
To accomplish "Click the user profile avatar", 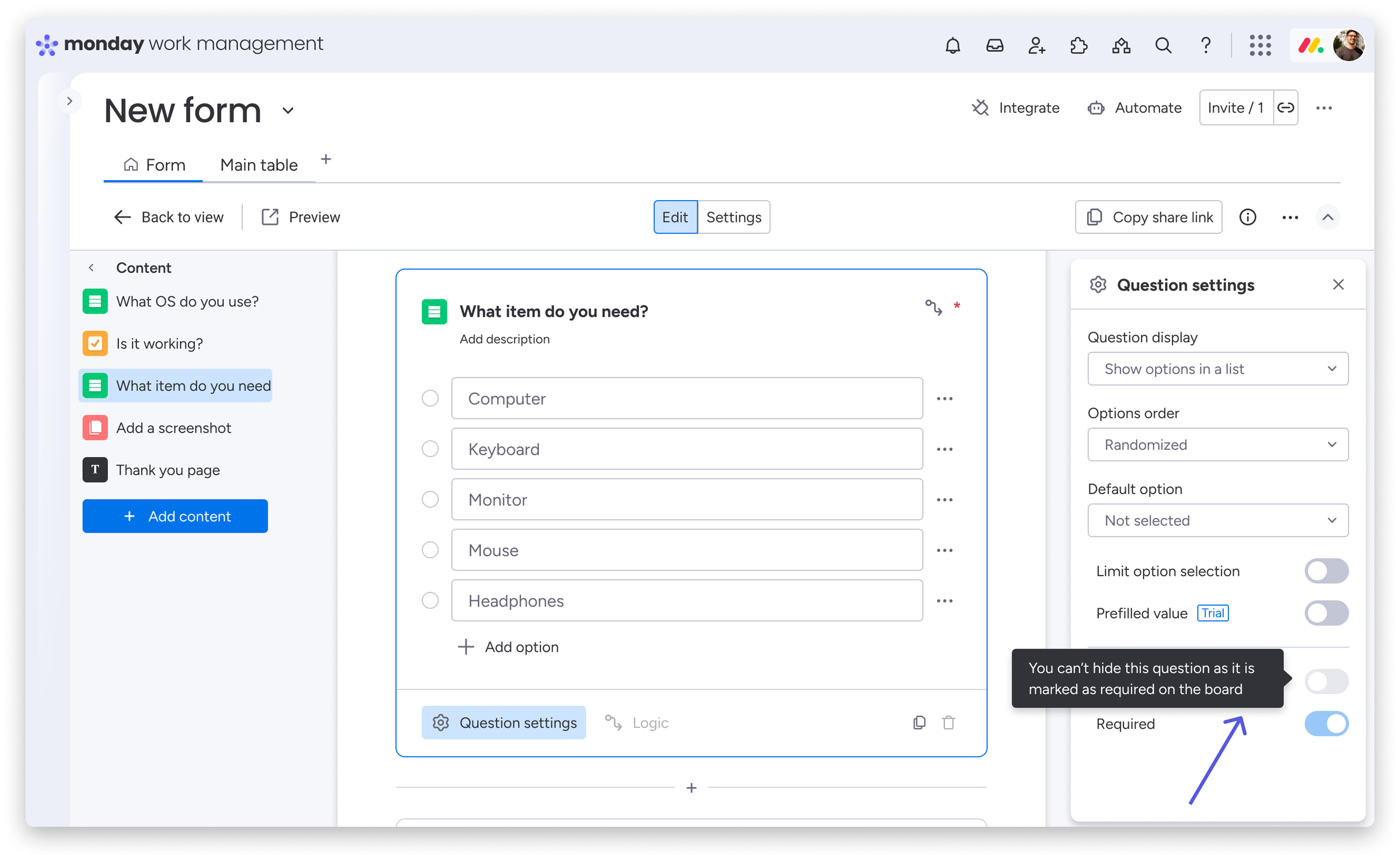I will point(1348,45).
